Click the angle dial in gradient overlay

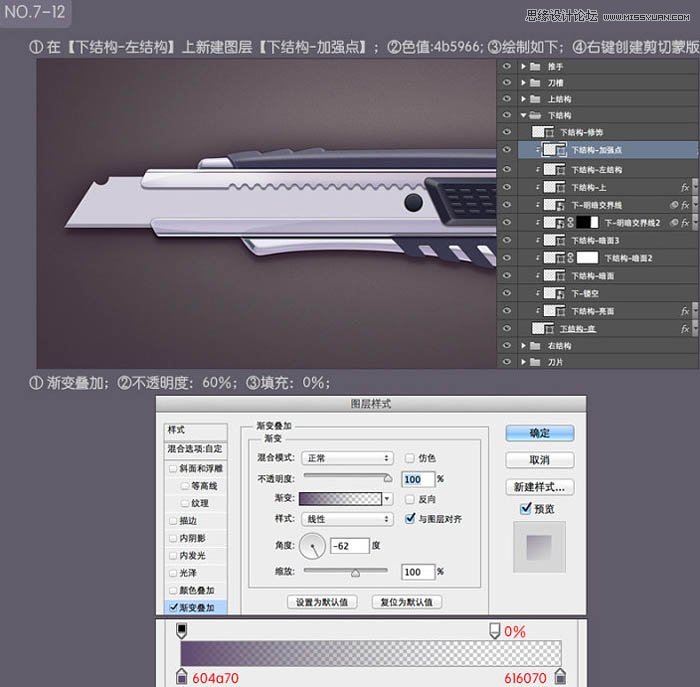[x=312, y=546]
